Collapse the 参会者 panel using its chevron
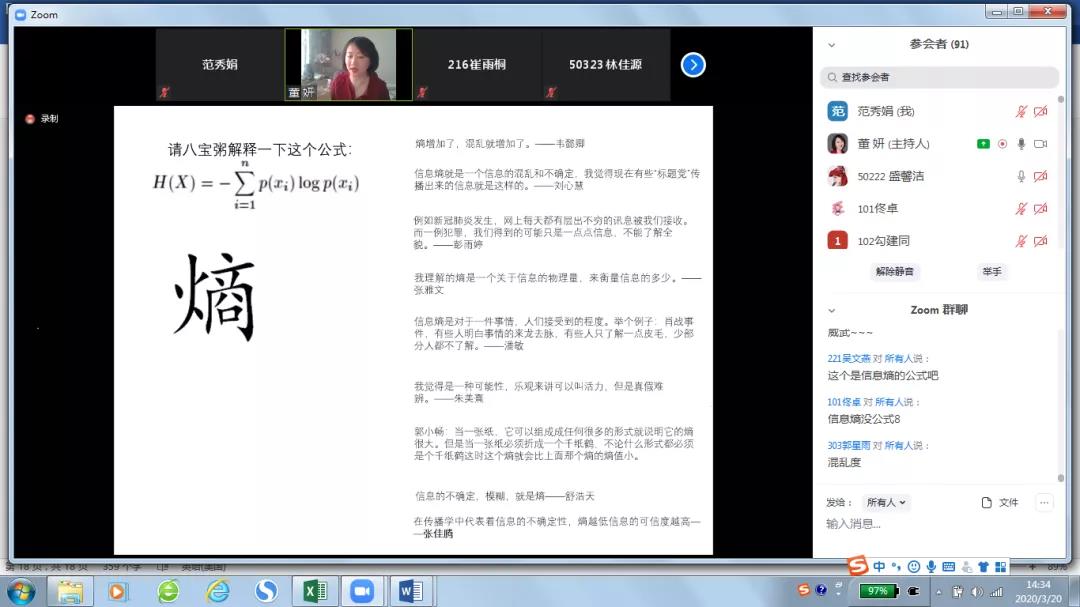This screenshot has width=1080, height=607. [x=831, y=45]
